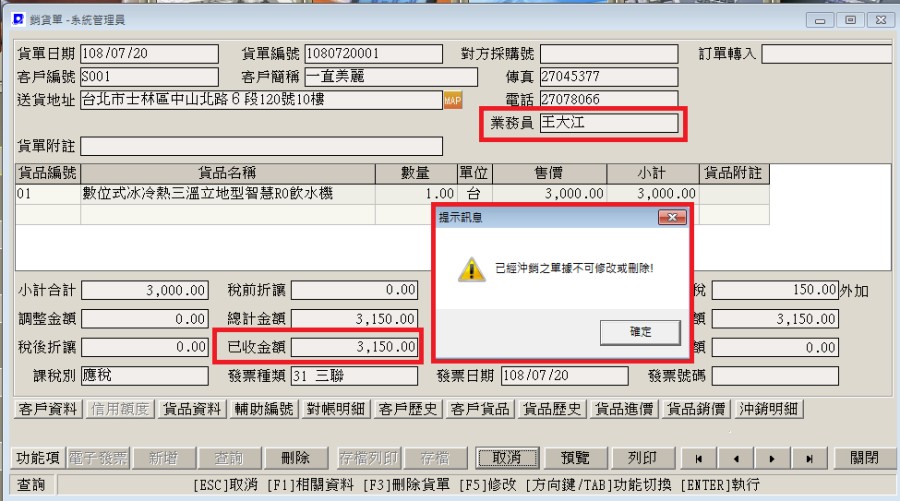Go to previous record arrow

(736, 458)
